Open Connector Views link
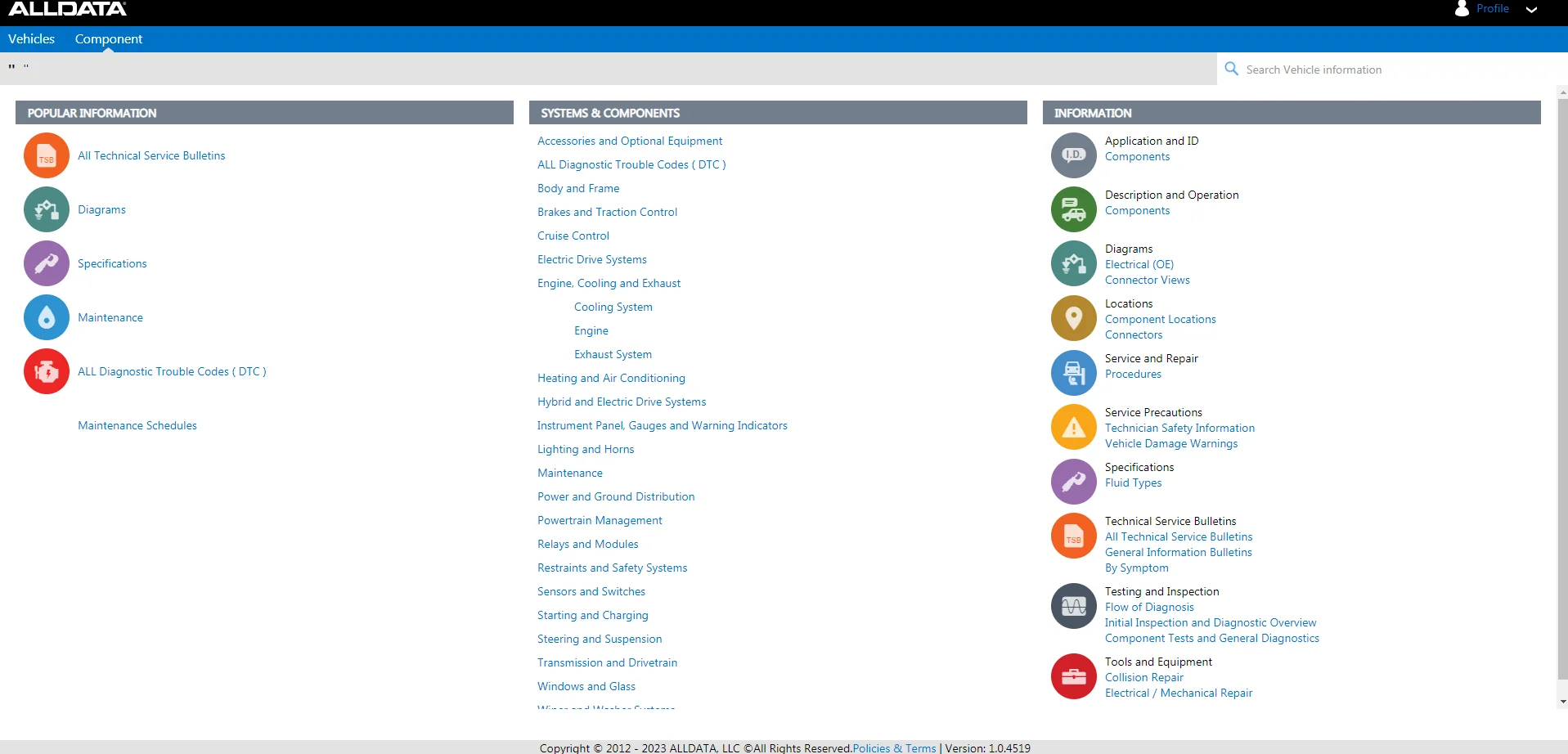Screen dimensions: 1568x754 tap(1148, 280)
